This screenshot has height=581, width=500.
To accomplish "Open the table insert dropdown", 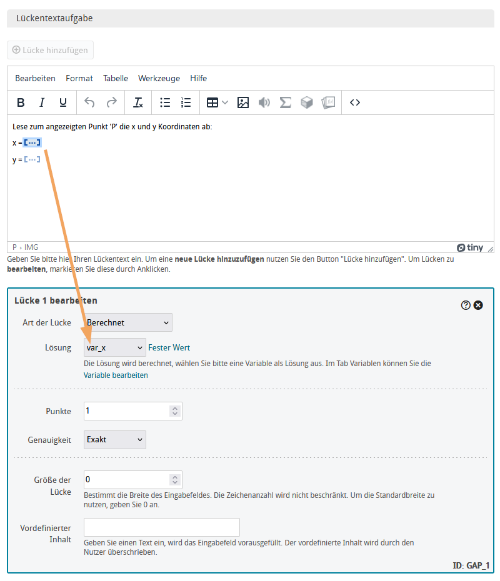I will (x=217, y=102).
